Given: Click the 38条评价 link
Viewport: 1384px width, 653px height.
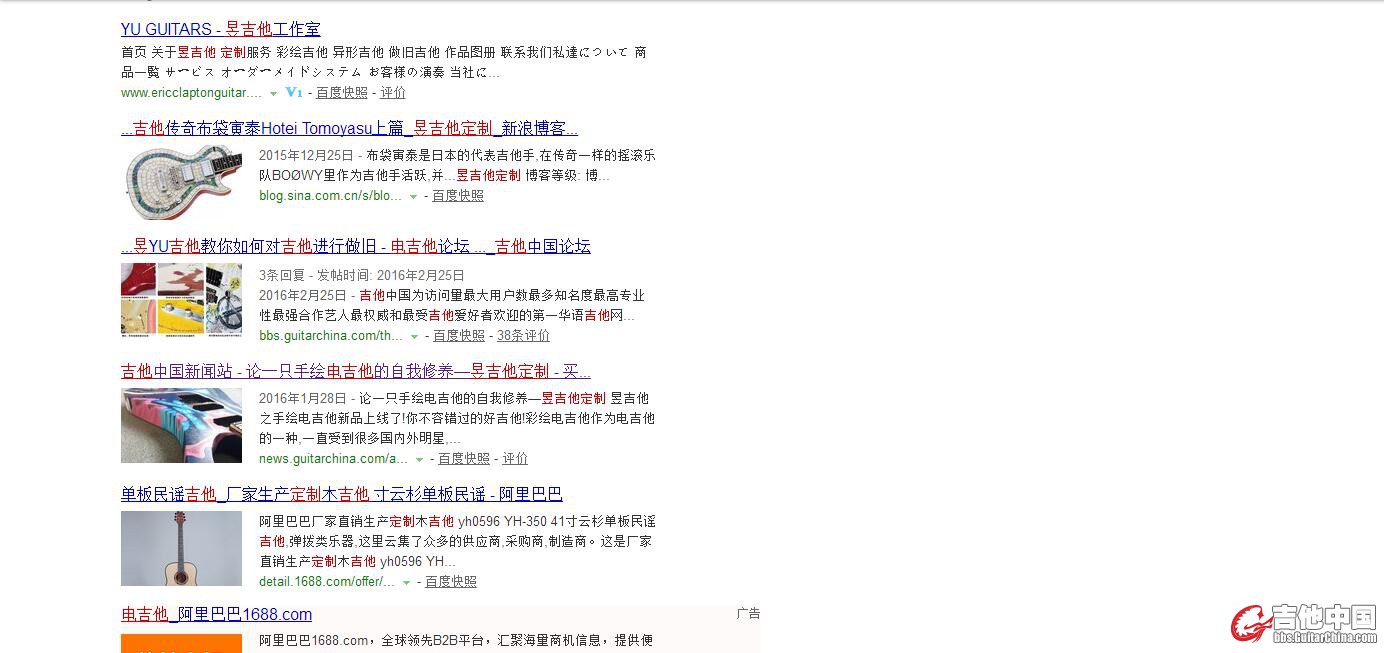Looking at the screenshot, I should [x=523, y=335].
